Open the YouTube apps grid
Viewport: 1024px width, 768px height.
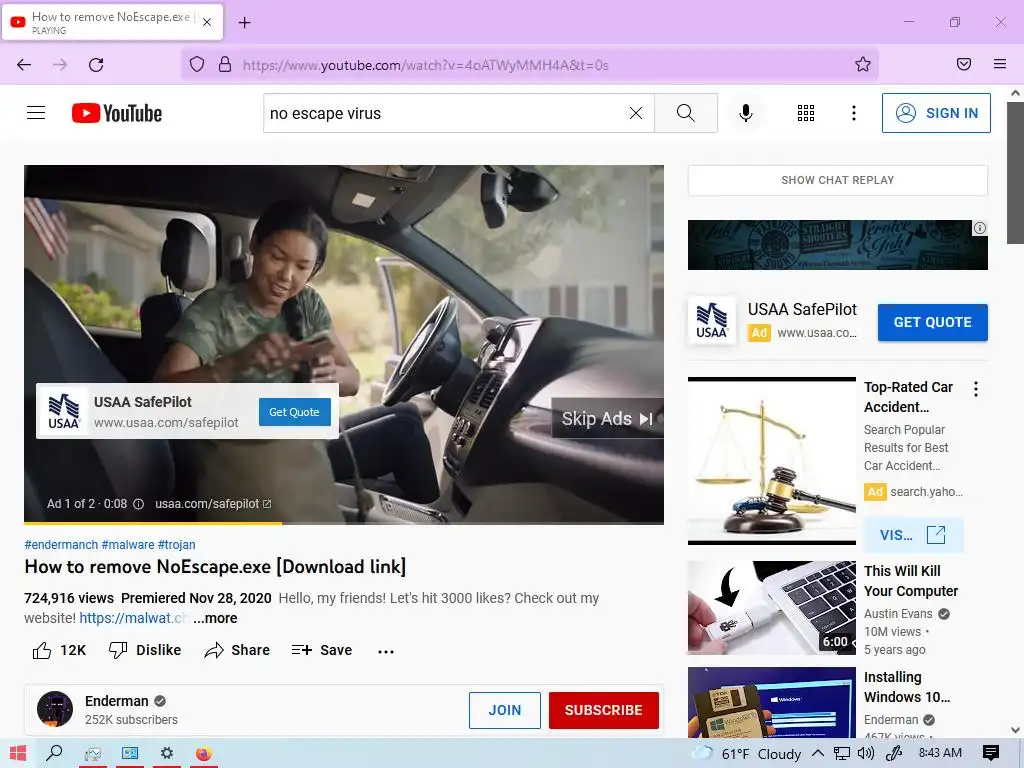[x=806, y=113]
